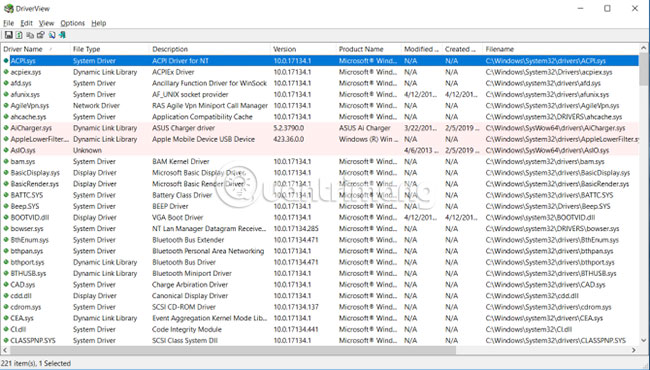Click the 'ASUS Ai Charger' product name cell
Image resolution: width=650 pixels, height=370 pixels.
click(364, 128)
